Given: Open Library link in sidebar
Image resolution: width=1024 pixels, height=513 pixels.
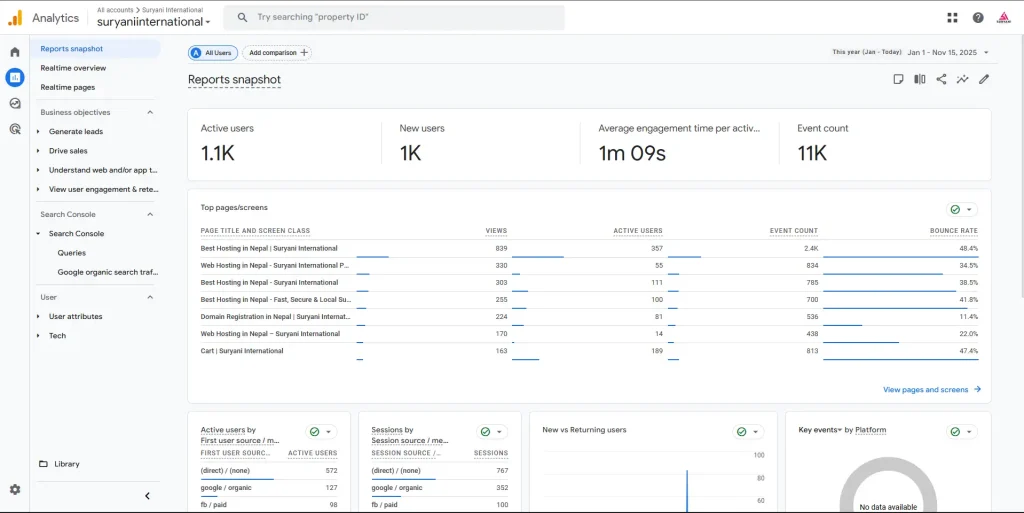Looking at the screenshot, I should [67, 464].
